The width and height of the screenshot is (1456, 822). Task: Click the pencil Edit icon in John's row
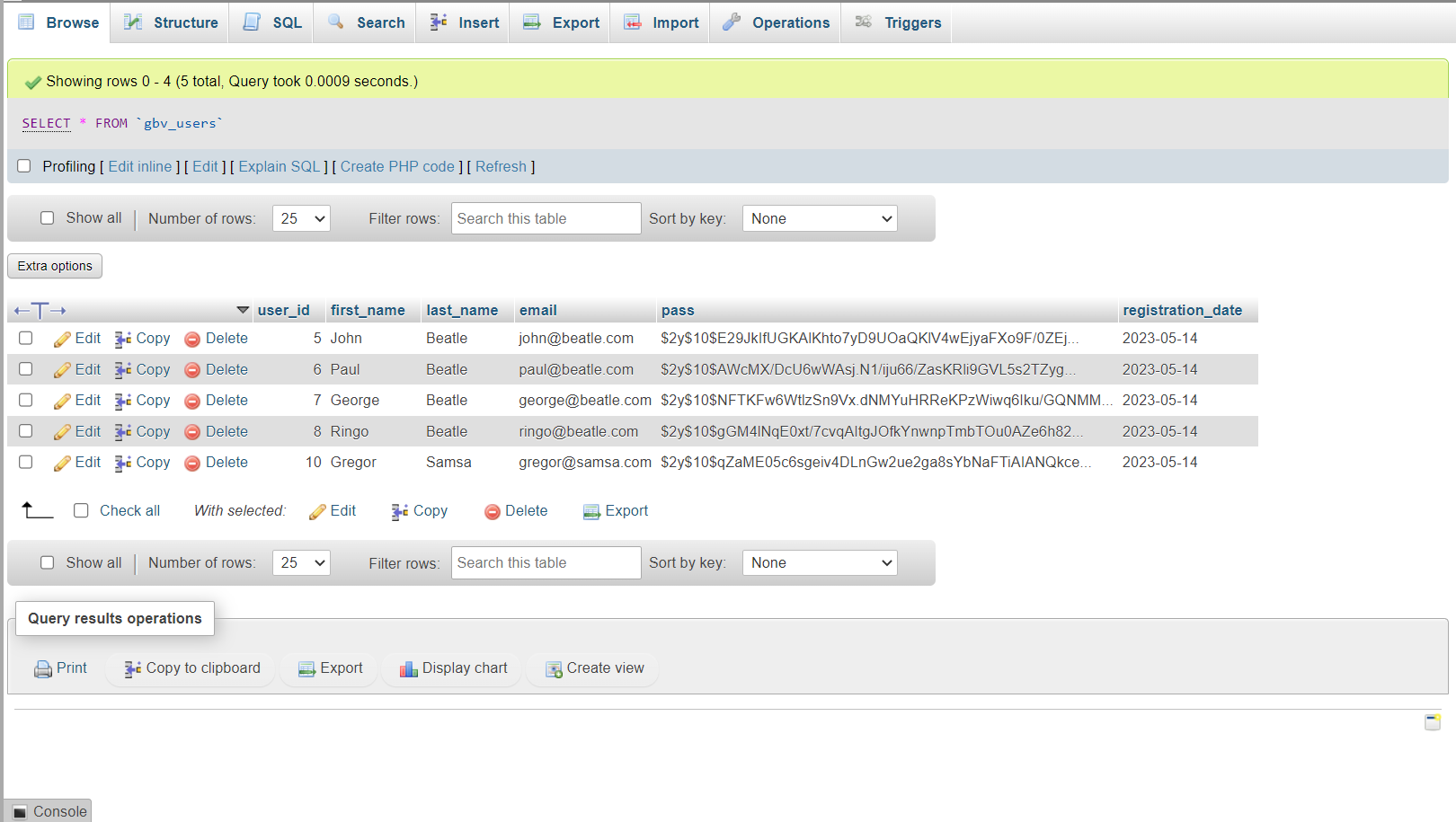tap(62, 340)
